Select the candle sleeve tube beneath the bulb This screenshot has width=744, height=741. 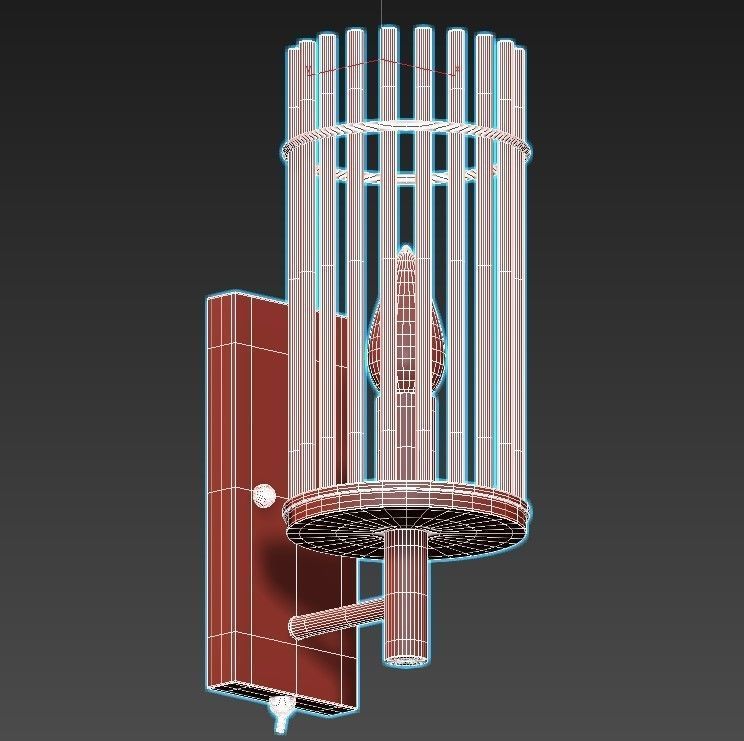coord(405,439)
